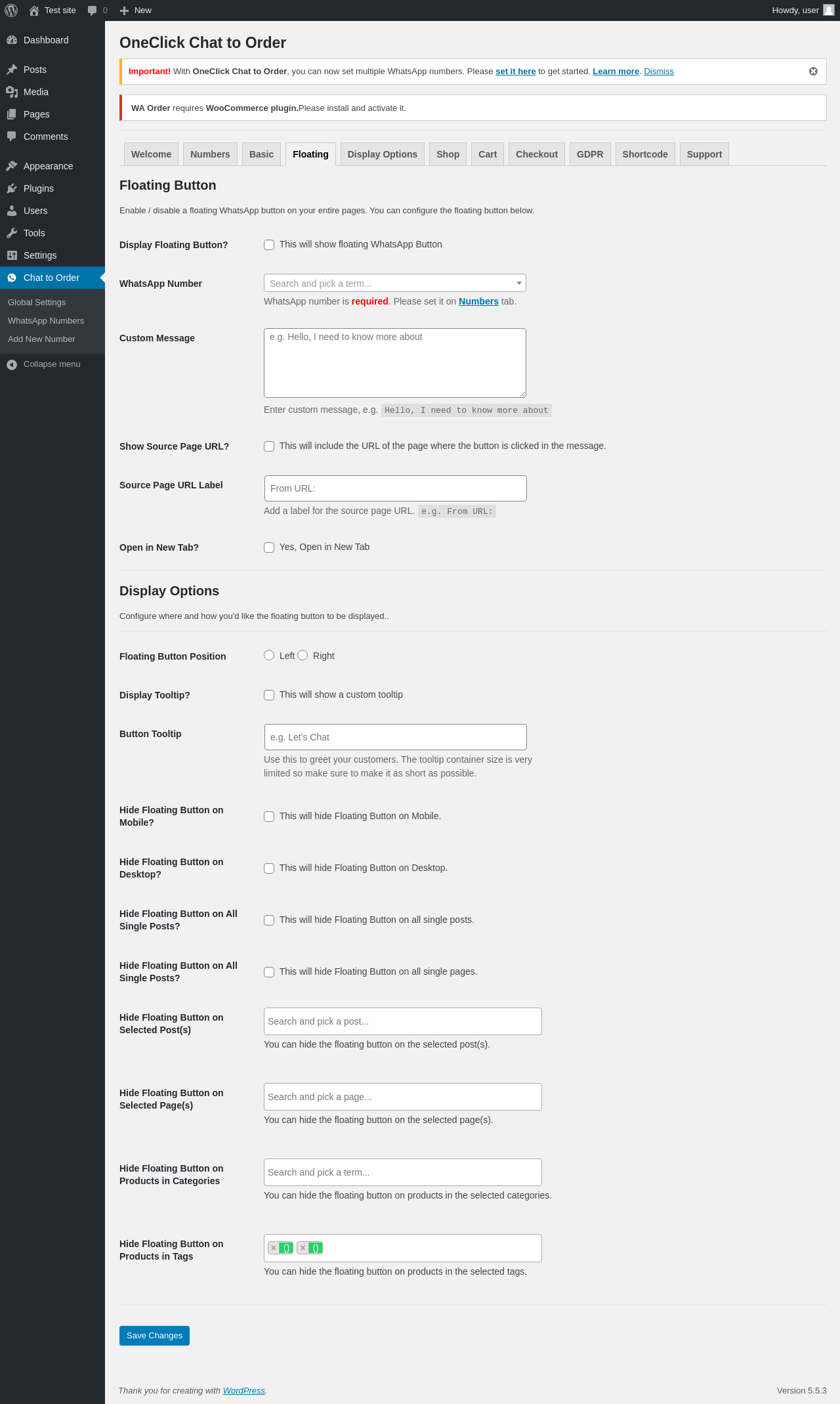This screenshot has width=840, height=1404.
Task: Focus the Source Page URL Label field
Action: (x=396, y=488)
